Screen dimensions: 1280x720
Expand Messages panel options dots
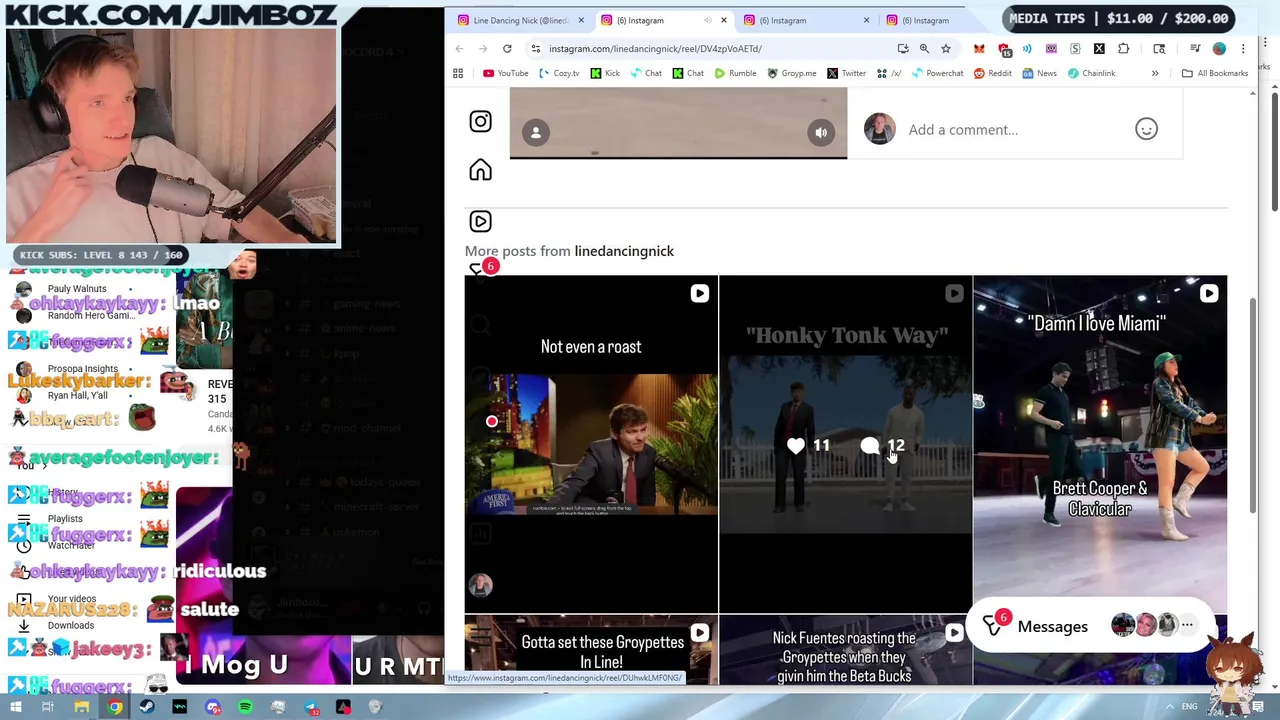tap(1187, 625)
